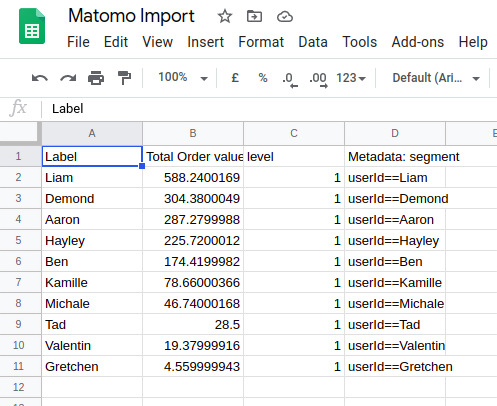Select column C header
This screenshot has height=406, width=497.
pyautogui.click(x=294, y=133)
